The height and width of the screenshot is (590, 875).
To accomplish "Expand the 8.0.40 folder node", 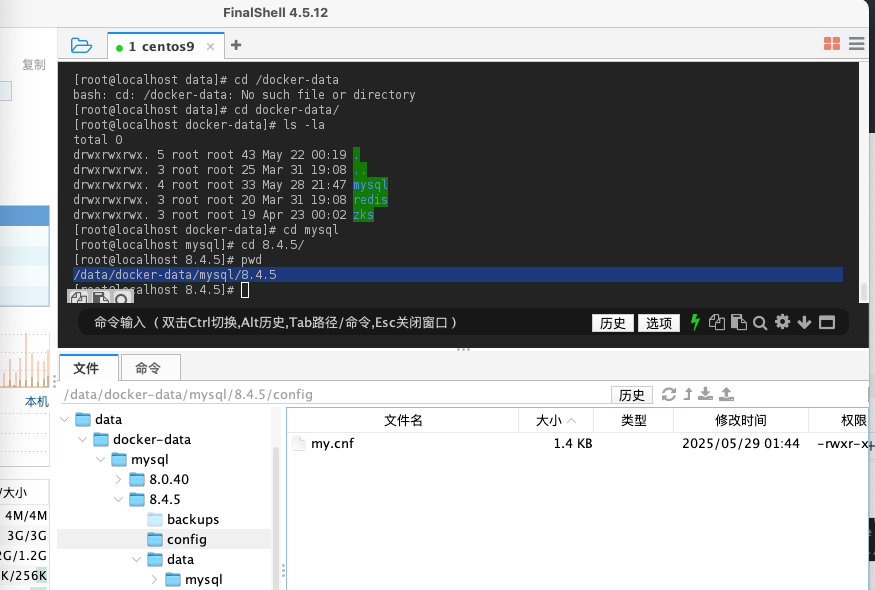I will (118, 479).
